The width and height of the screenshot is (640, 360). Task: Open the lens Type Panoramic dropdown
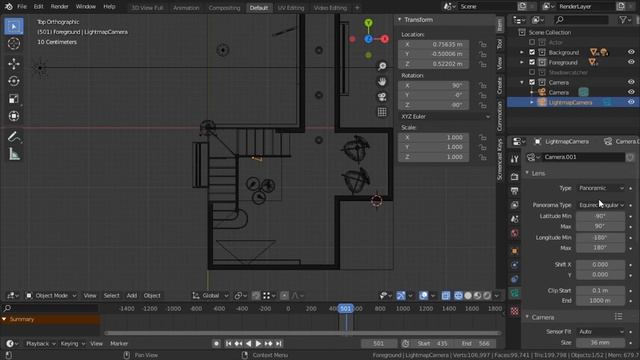[x=601, y=188]
